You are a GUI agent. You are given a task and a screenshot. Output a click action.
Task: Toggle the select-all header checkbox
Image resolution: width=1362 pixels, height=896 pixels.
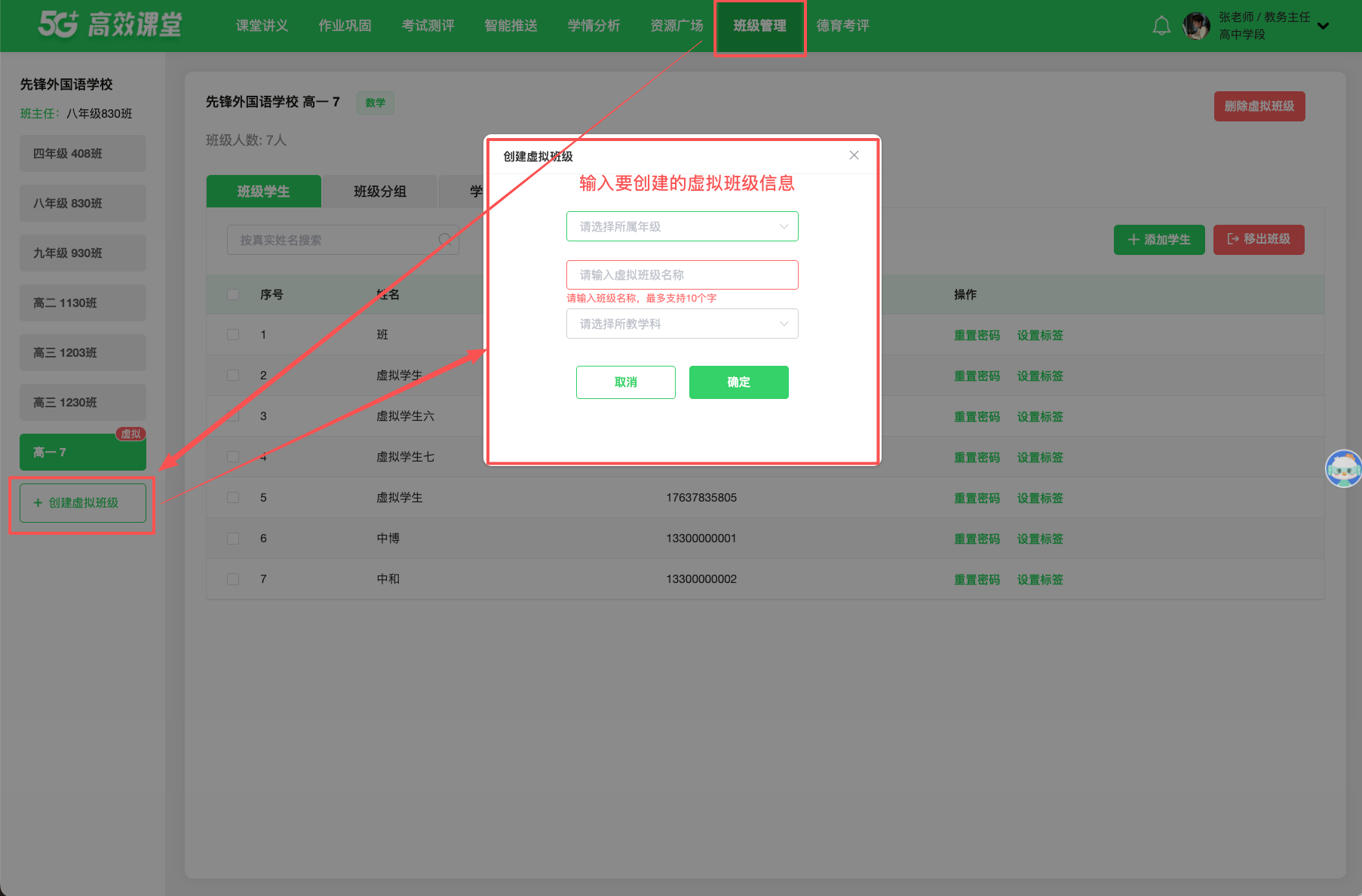click(233, 295)
